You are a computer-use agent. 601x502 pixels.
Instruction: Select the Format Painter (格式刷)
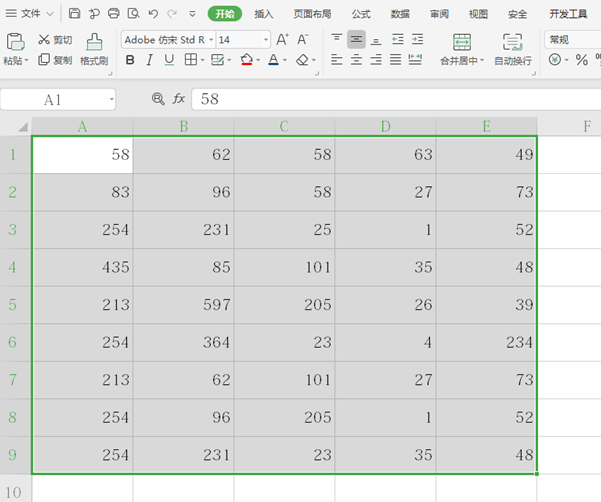(94, 49)
